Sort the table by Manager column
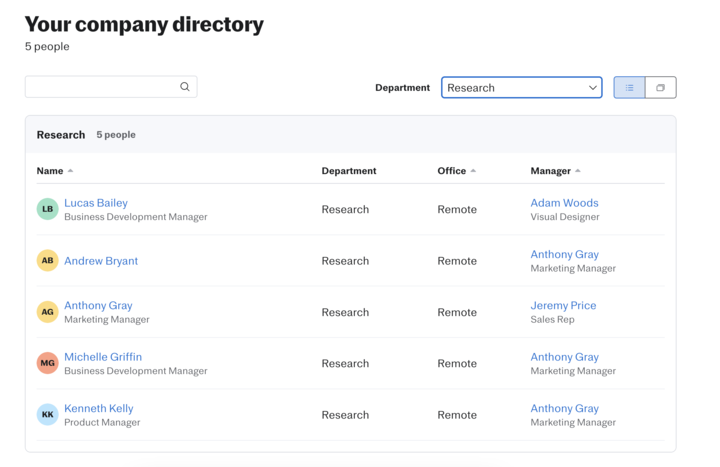 pyautogui.click(x=556, y=171)
